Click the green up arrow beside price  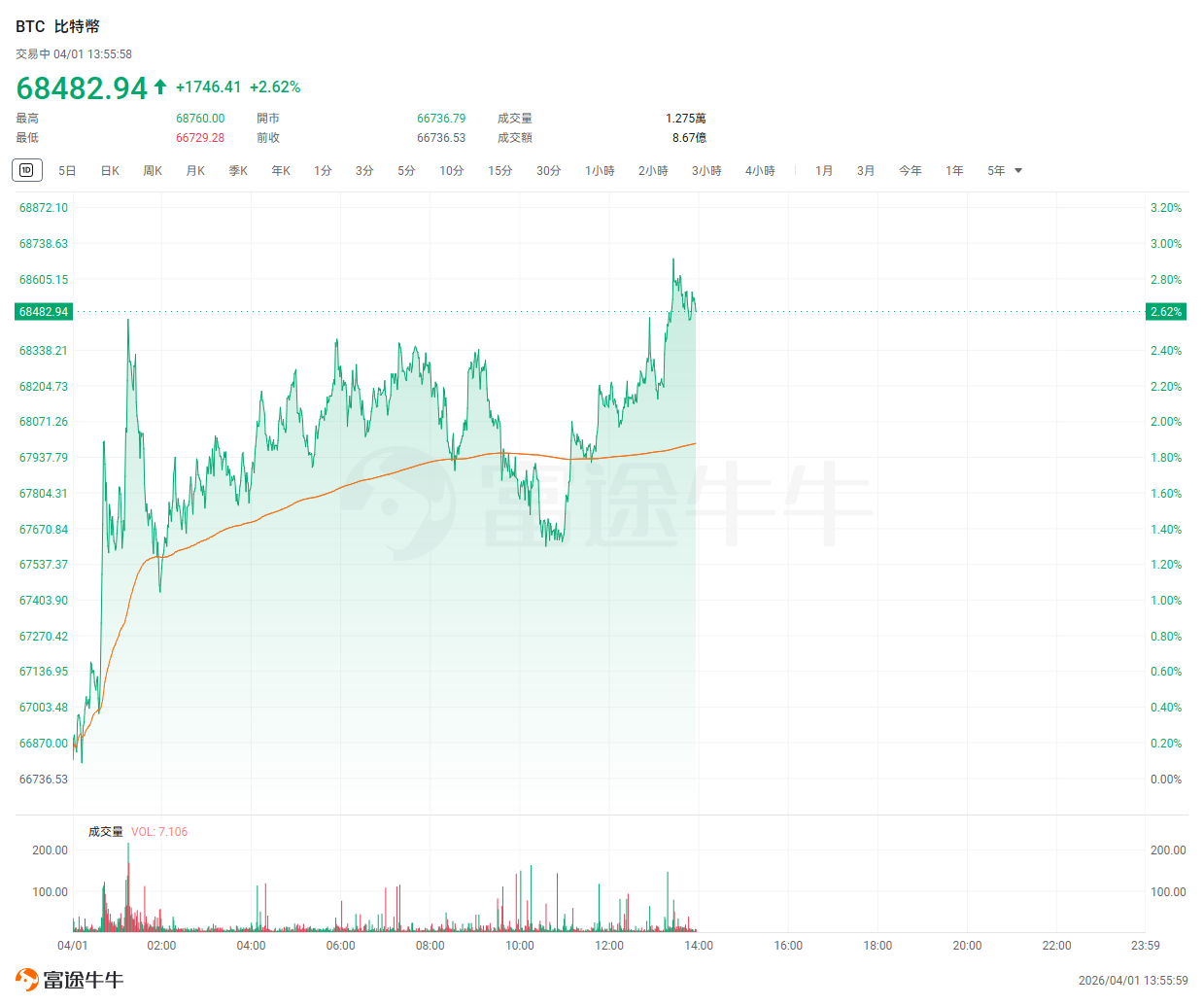160,87
